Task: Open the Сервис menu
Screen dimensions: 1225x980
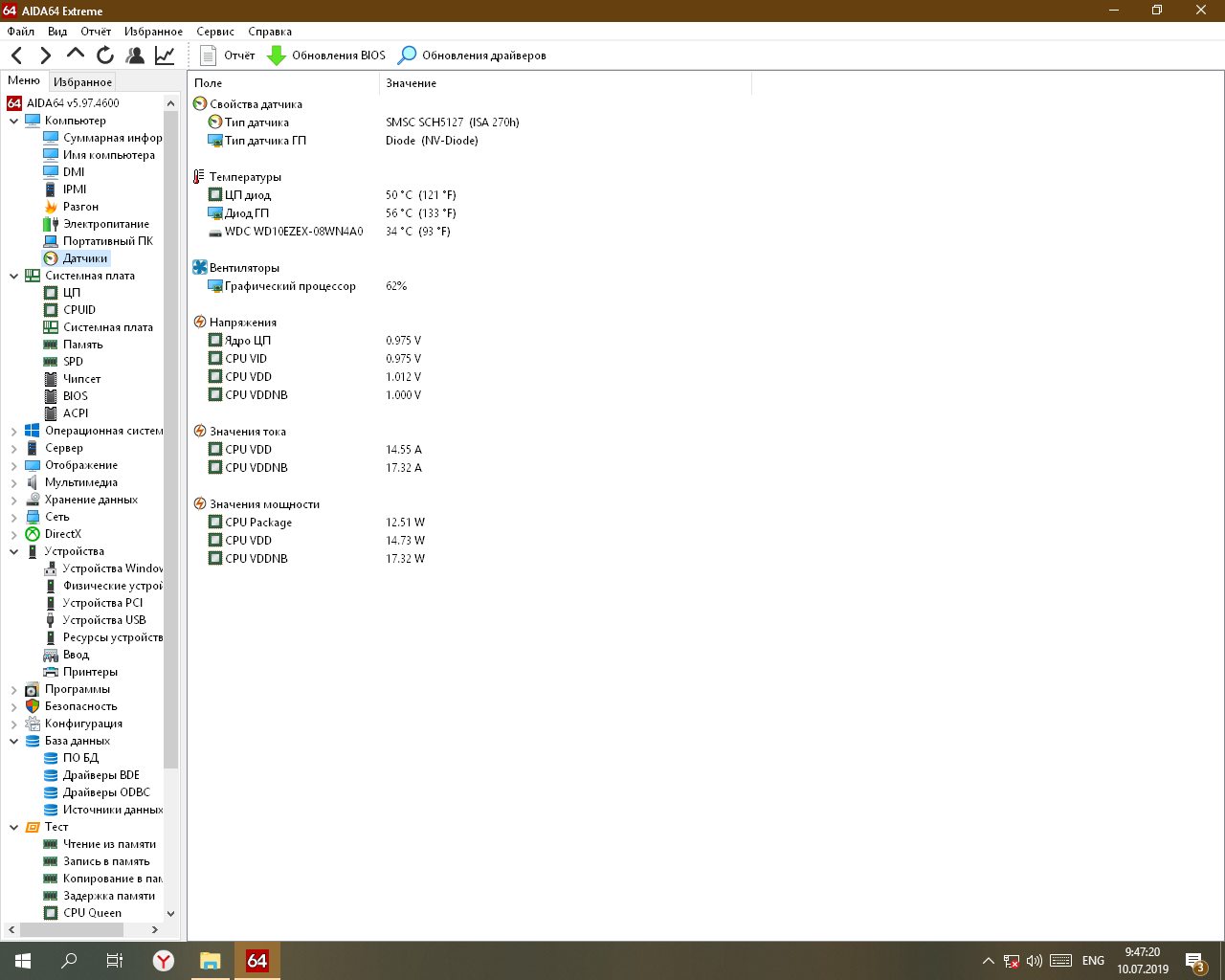Action: coord(215,32)
